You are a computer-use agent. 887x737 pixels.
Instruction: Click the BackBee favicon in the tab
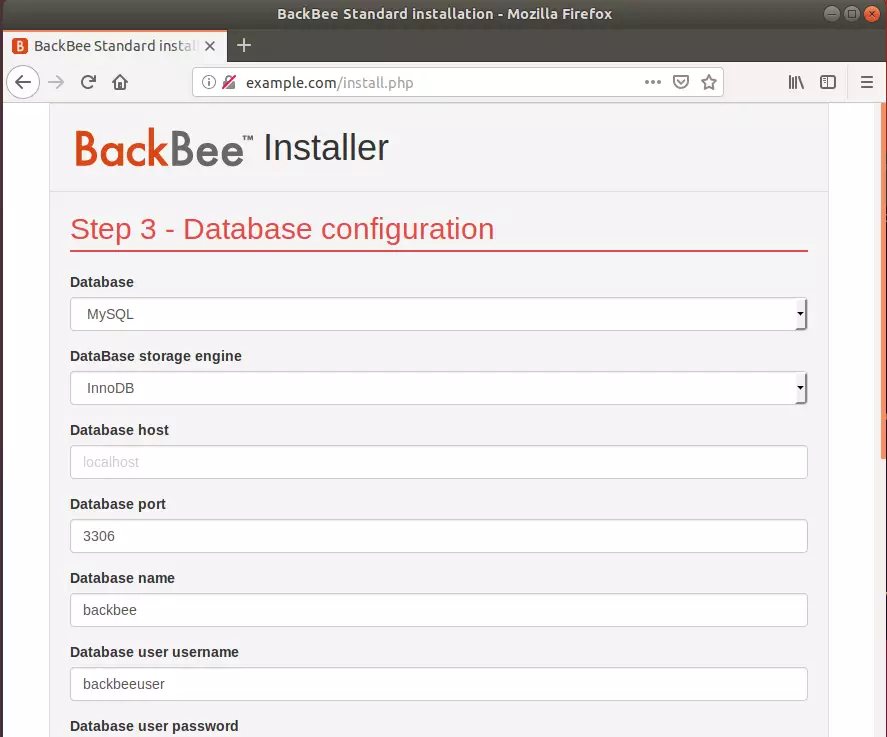coord(20,46)
